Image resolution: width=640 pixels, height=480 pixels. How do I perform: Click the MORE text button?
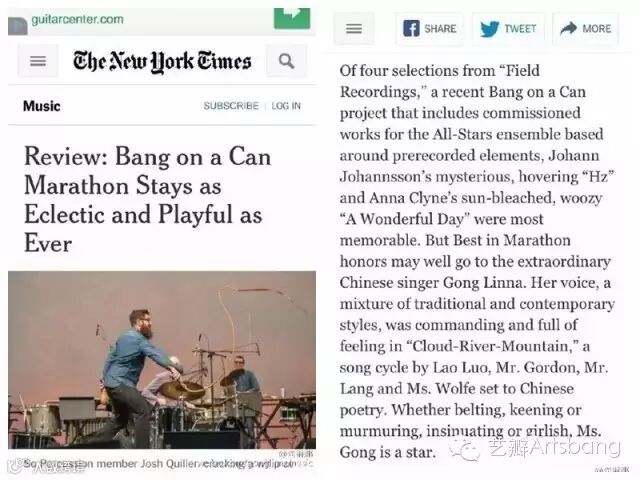pos(597,29)
